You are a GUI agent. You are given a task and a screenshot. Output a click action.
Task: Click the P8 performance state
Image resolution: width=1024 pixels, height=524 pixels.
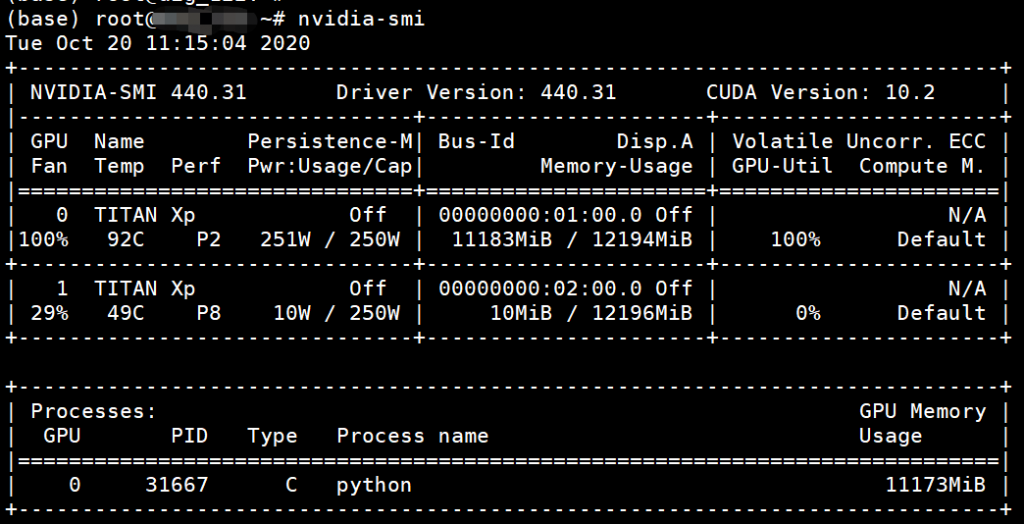click(x=182, y=313)
